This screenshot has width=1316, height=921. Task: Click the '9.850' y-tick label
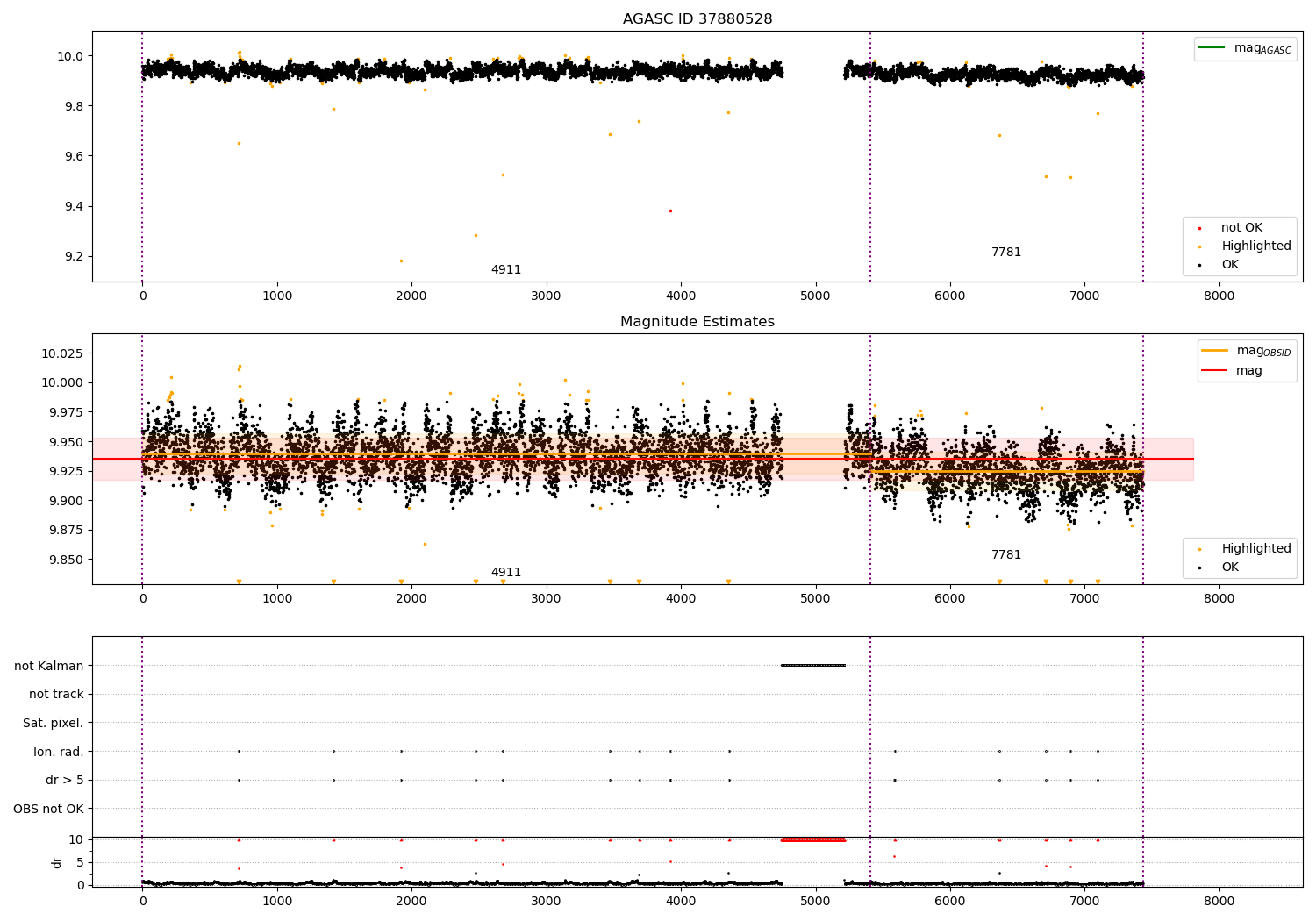67,560
